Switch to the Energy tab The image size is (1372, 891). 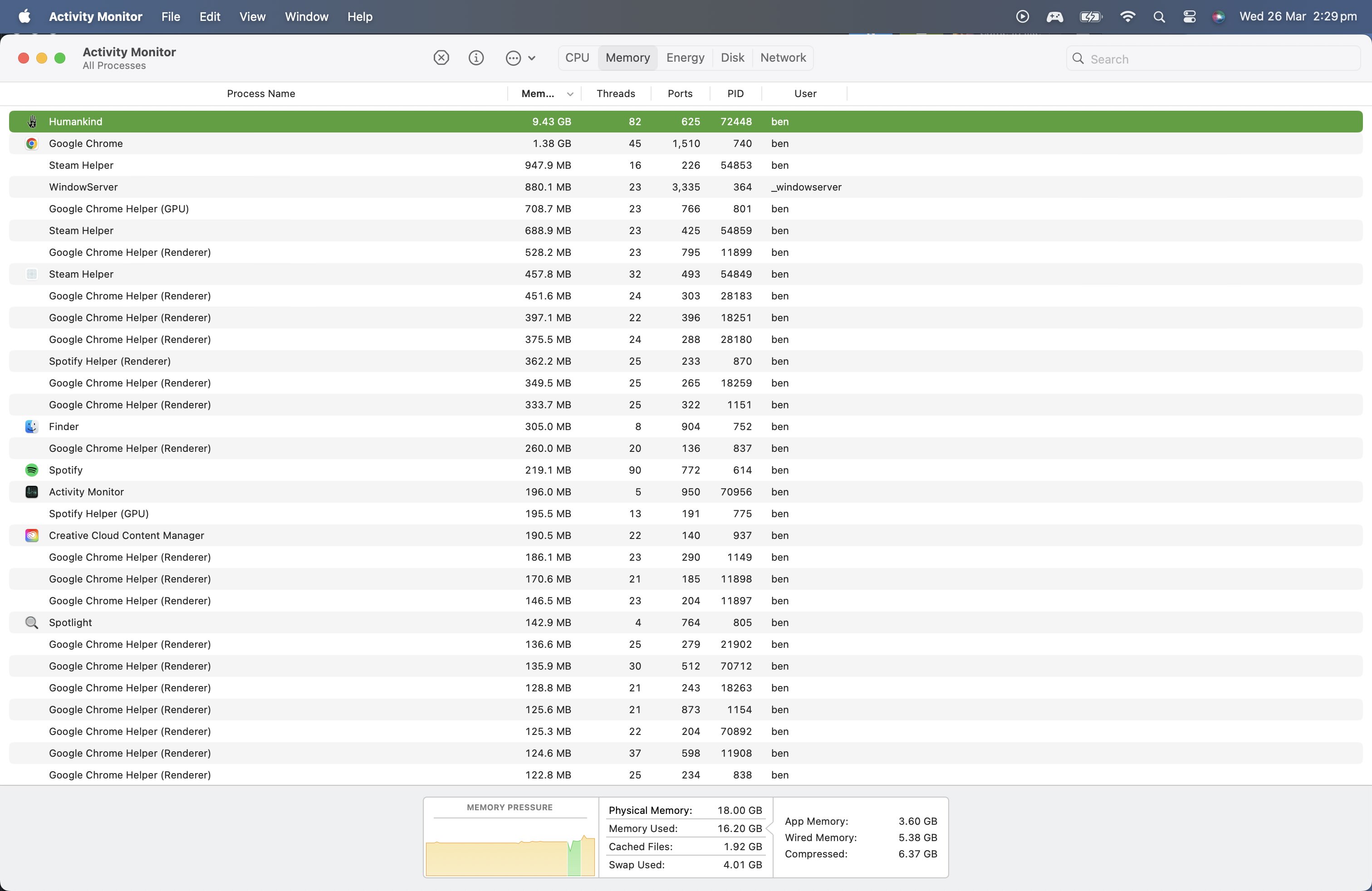click(x=685, y=58)
